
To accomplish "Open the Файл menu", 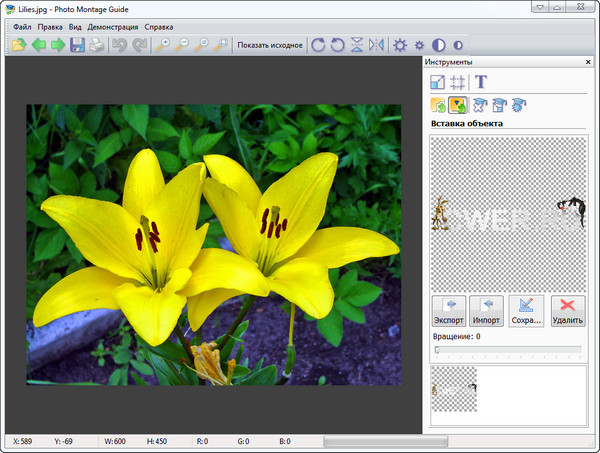I will tap(23, 25).
